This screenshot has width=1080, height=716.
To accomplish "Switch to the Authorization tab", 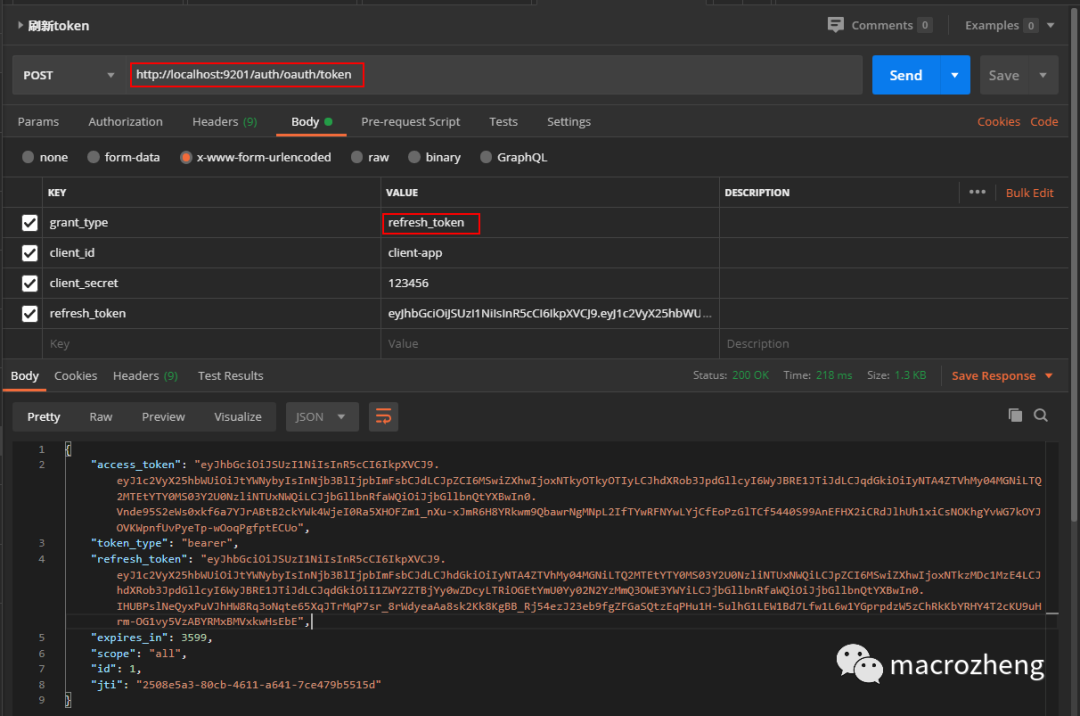I will point(125,122).
